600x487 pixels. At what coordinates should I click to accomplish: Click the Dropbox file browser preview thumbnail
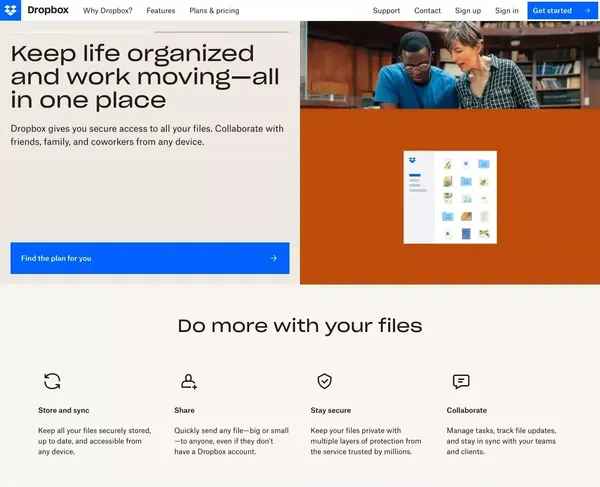[450, 197]
